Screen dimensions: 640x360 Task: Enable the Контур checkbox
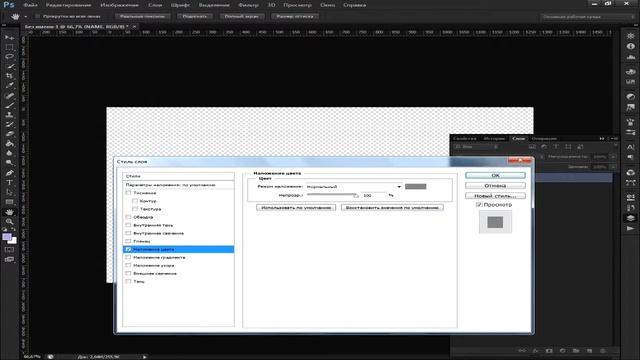pyautogui.click(x=135, y=201)
